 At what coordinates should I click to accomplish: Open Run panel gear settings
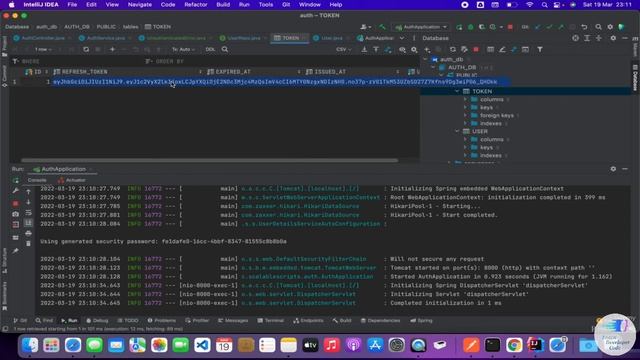(613, 169)
